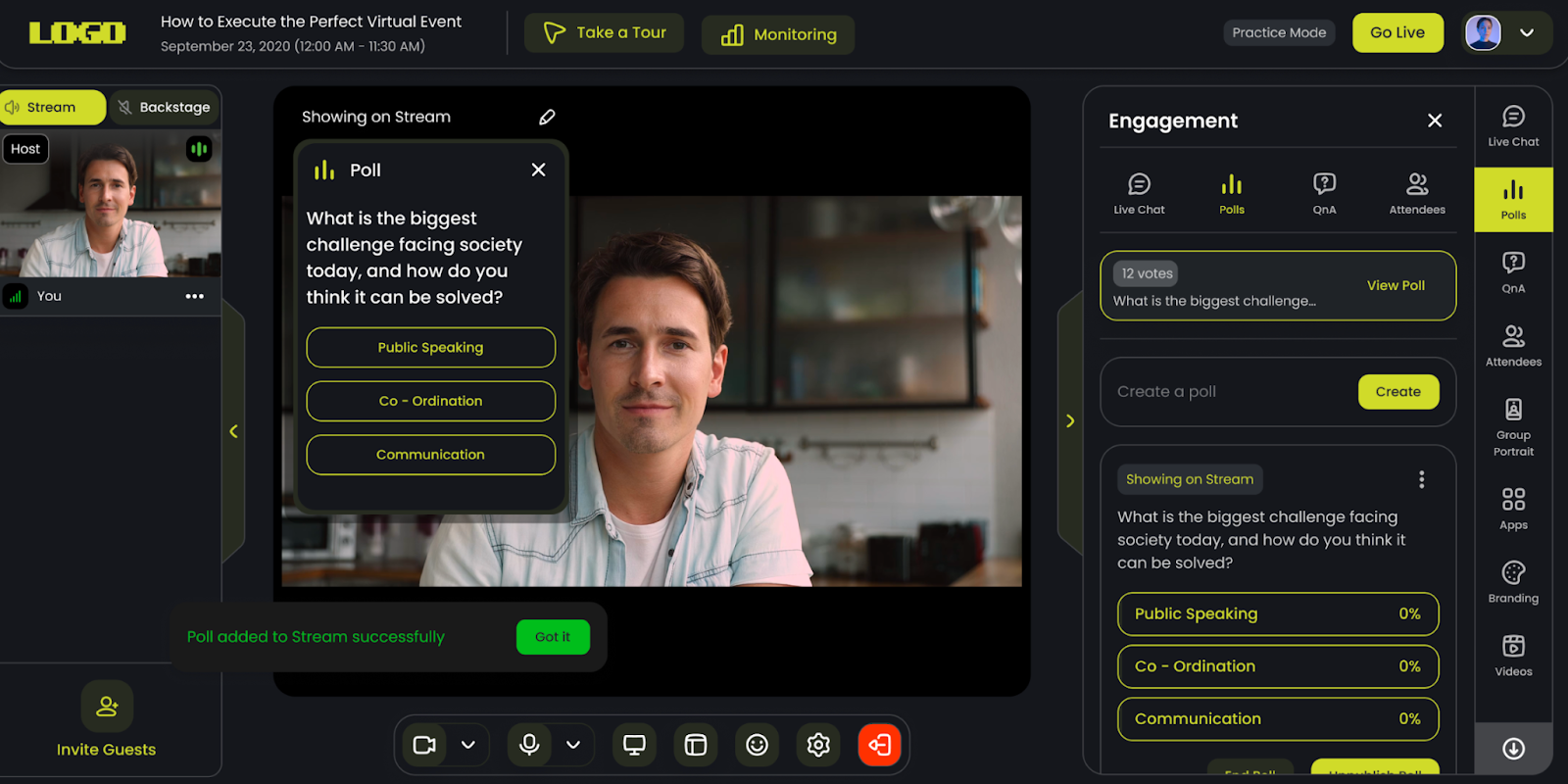Switch to the Backstage tab

coord(164,108)
